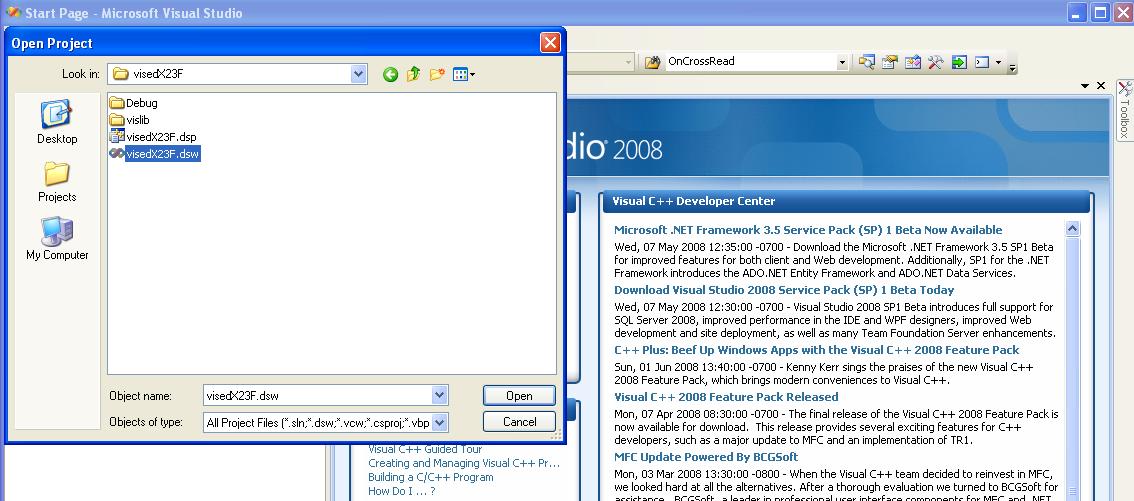Open Download Visual Studio 2008 SP1 Beta link
The width and height of the screenshot is (1134, 501).
click(x=784, y=290)
